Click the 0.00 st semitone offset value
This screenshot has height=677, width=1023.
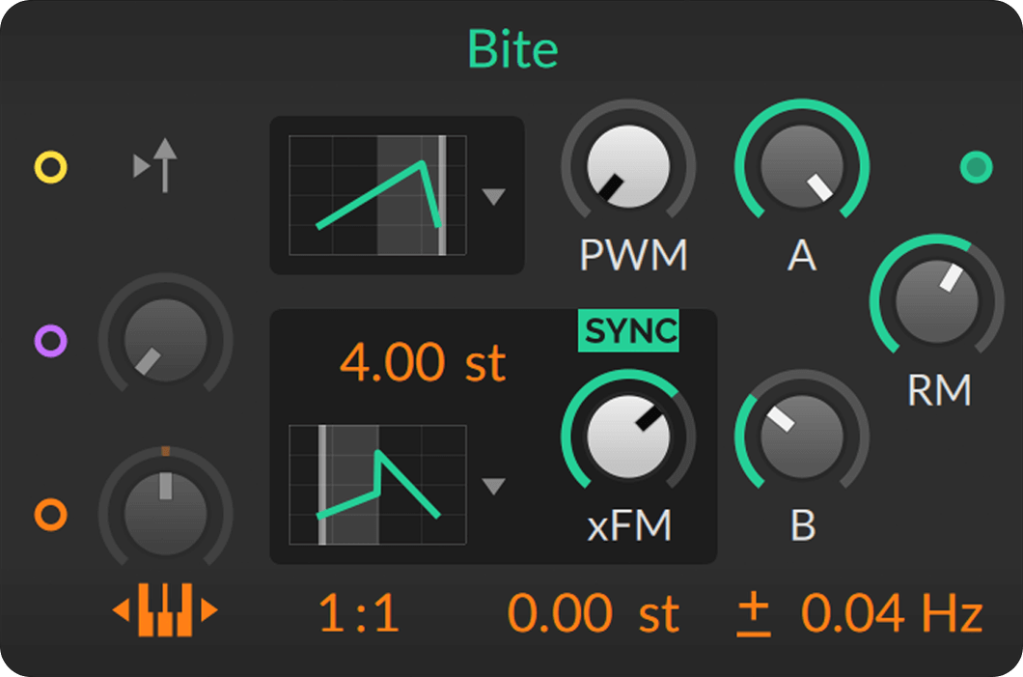point(593,615)
